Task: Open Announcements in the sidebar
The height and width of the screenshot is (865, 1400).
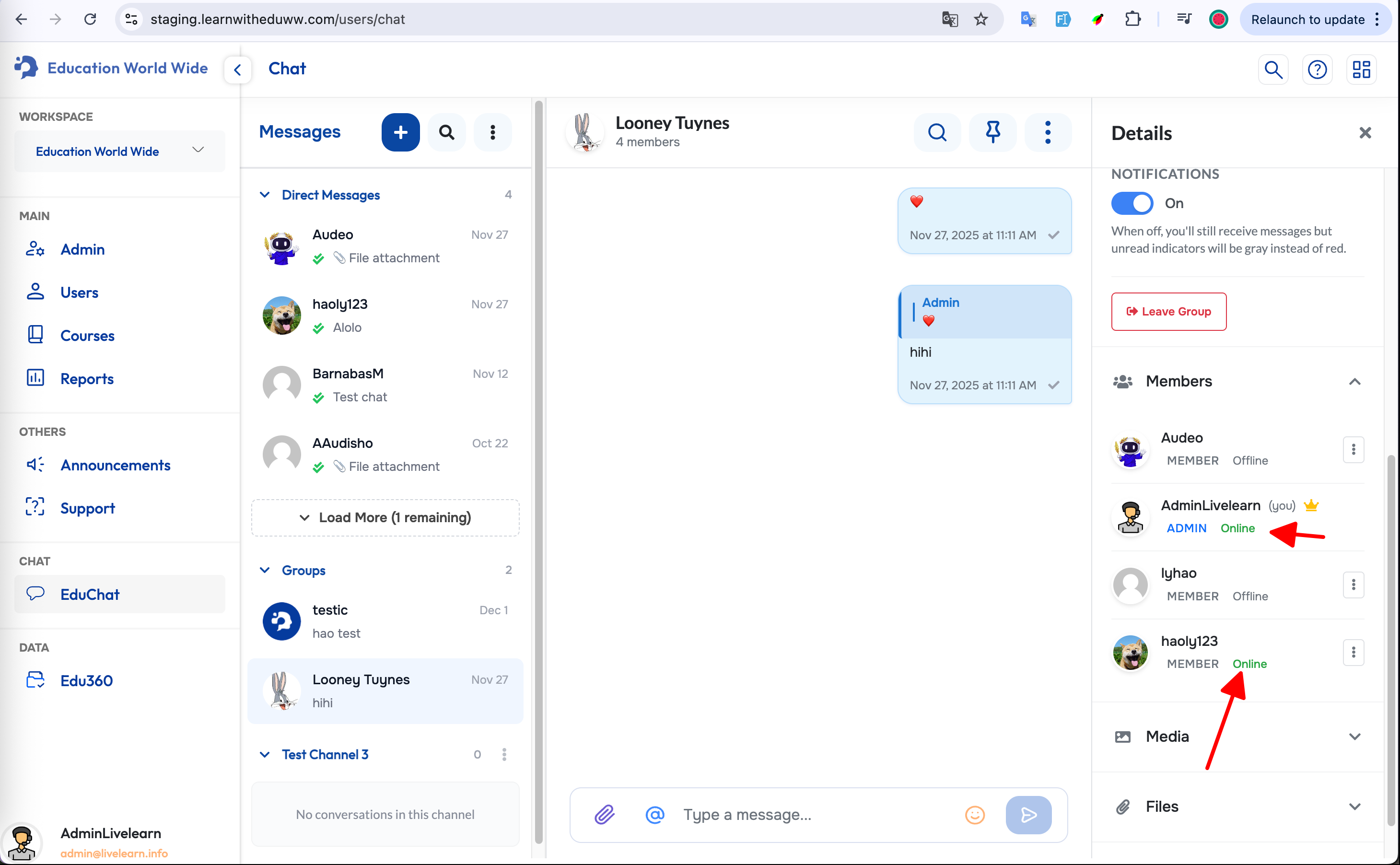Action: [x=115, y=465]
